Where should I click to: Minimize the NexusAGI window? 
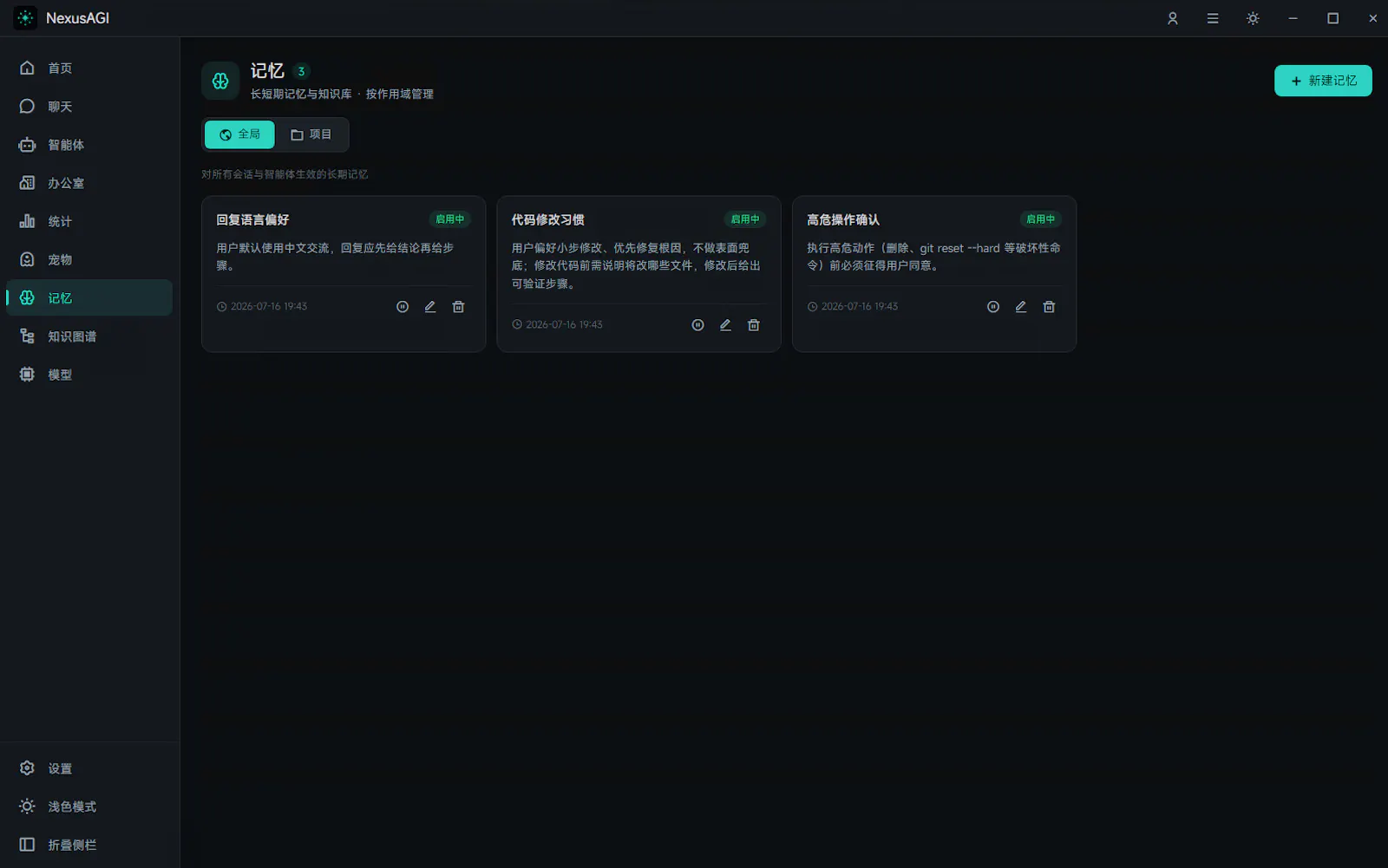coord(1293,18)
